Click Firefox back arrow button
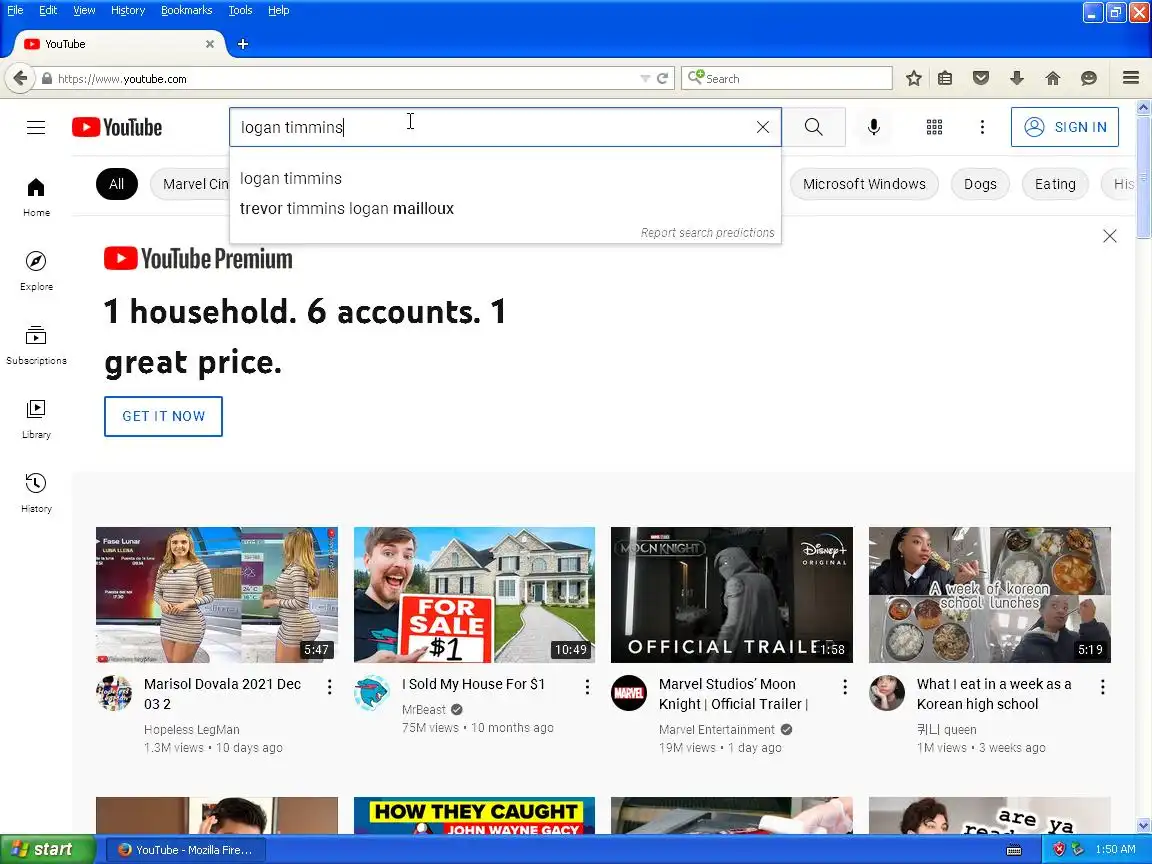Viewport: 1152px width, 864px height. click(21, 78)
